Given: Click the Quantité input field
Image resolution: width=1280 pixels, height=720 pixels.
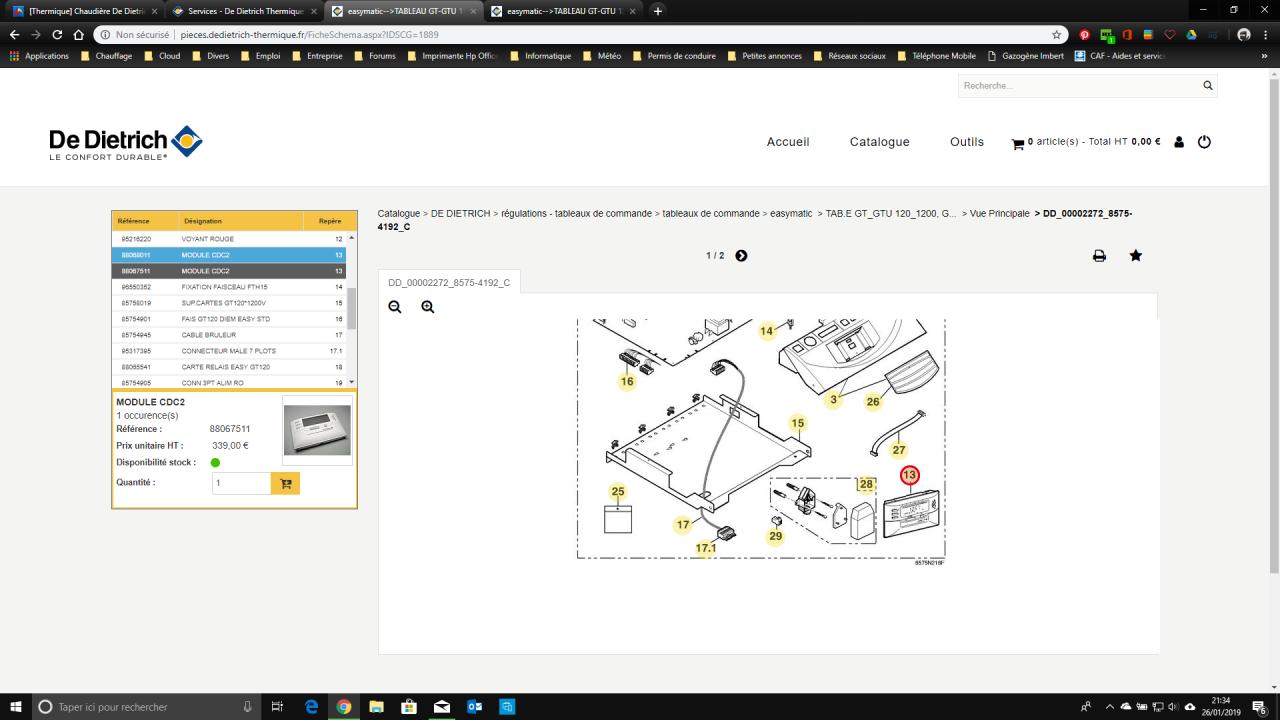Looking at the screenshot, I should coord(241,483).
